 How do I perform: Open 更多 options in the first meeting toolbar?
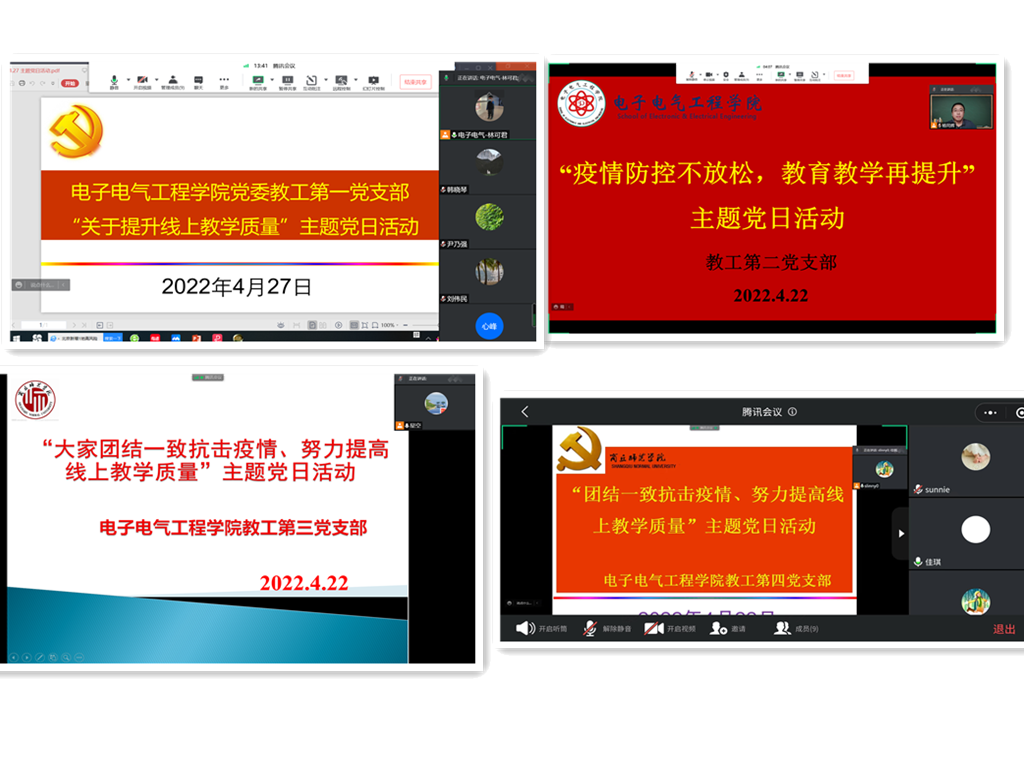224,80
